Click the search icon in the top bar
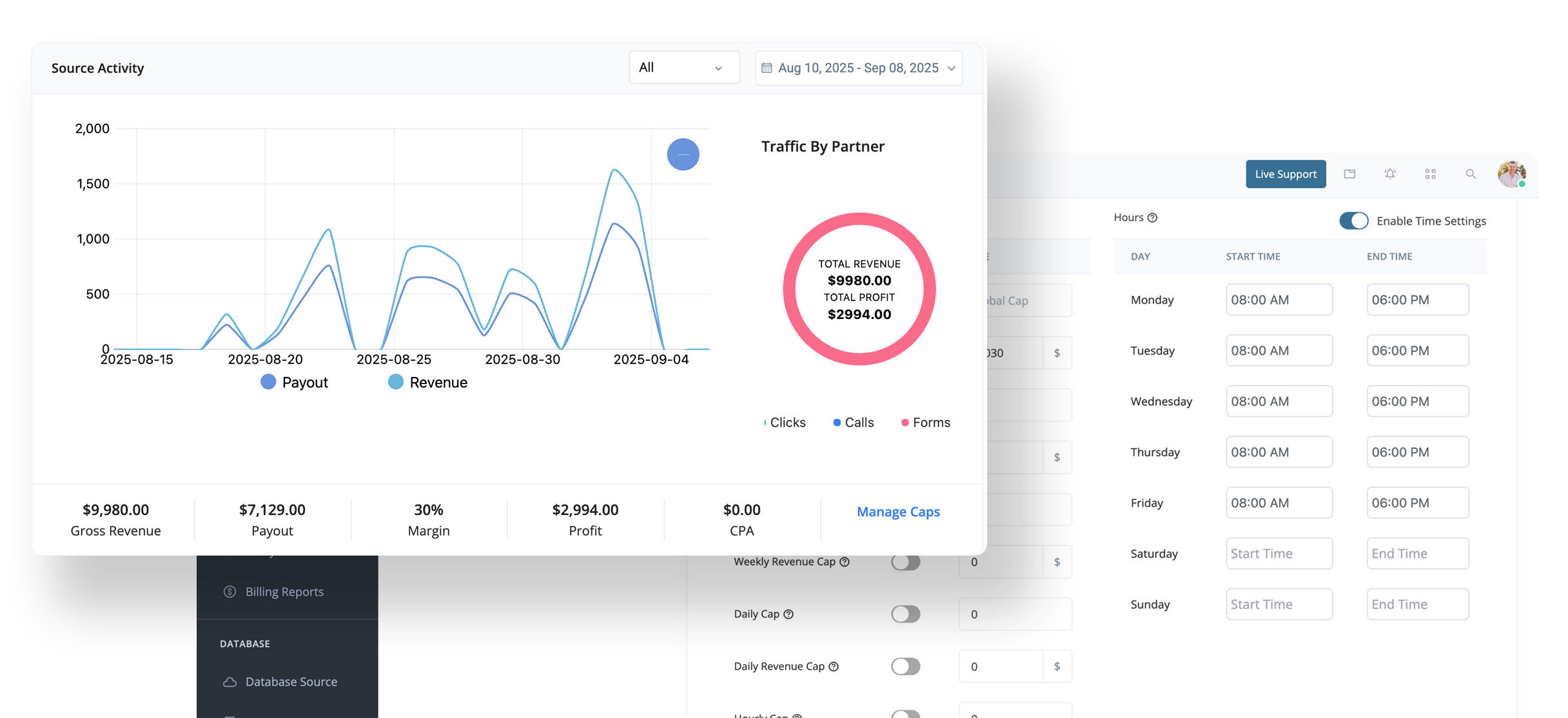 point(1471,174)
